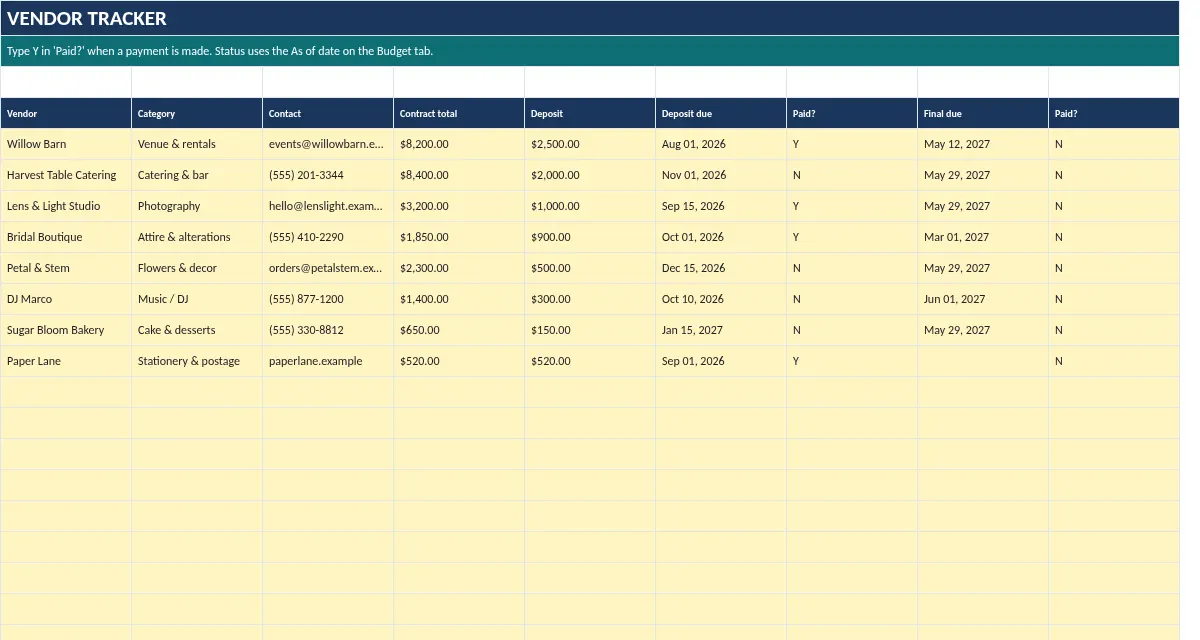
Task: Click the $2,500.00 deposit cell
Action: (x=590, y=144)
